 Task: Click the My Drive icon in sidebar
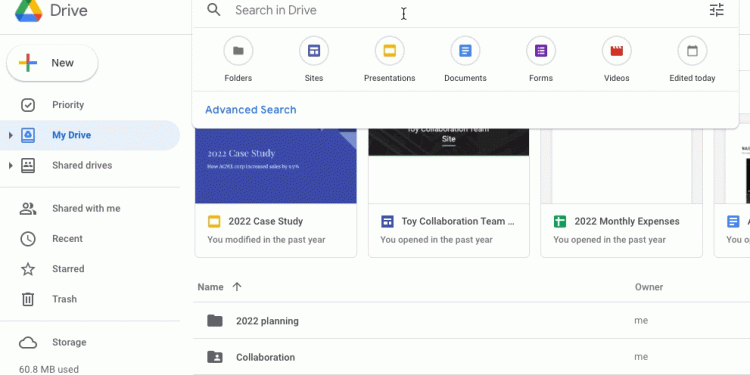point(28,135)
